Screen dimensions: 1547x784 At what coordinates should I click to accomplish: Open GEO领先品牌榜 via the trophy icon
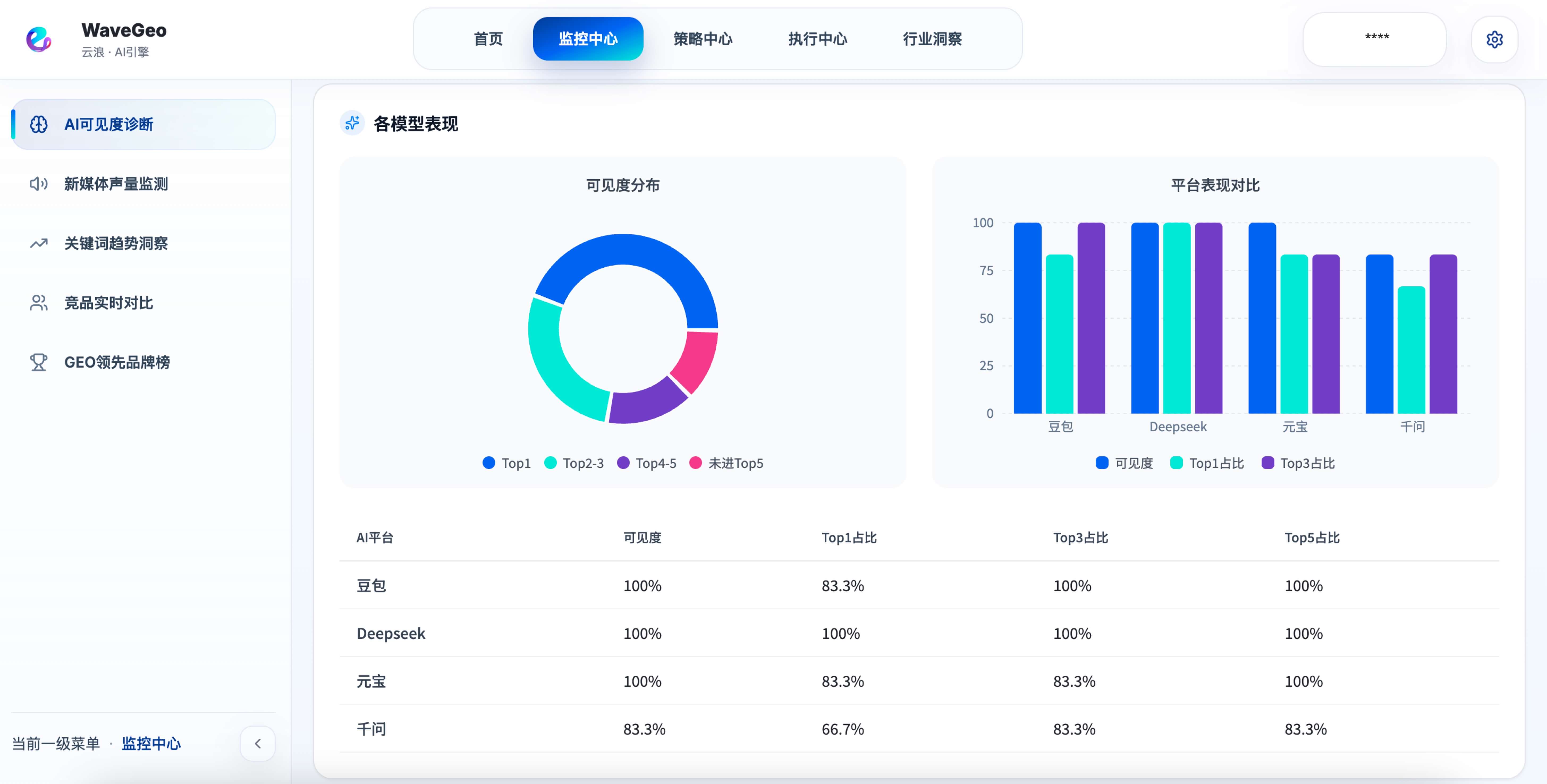tap(38, 362)
